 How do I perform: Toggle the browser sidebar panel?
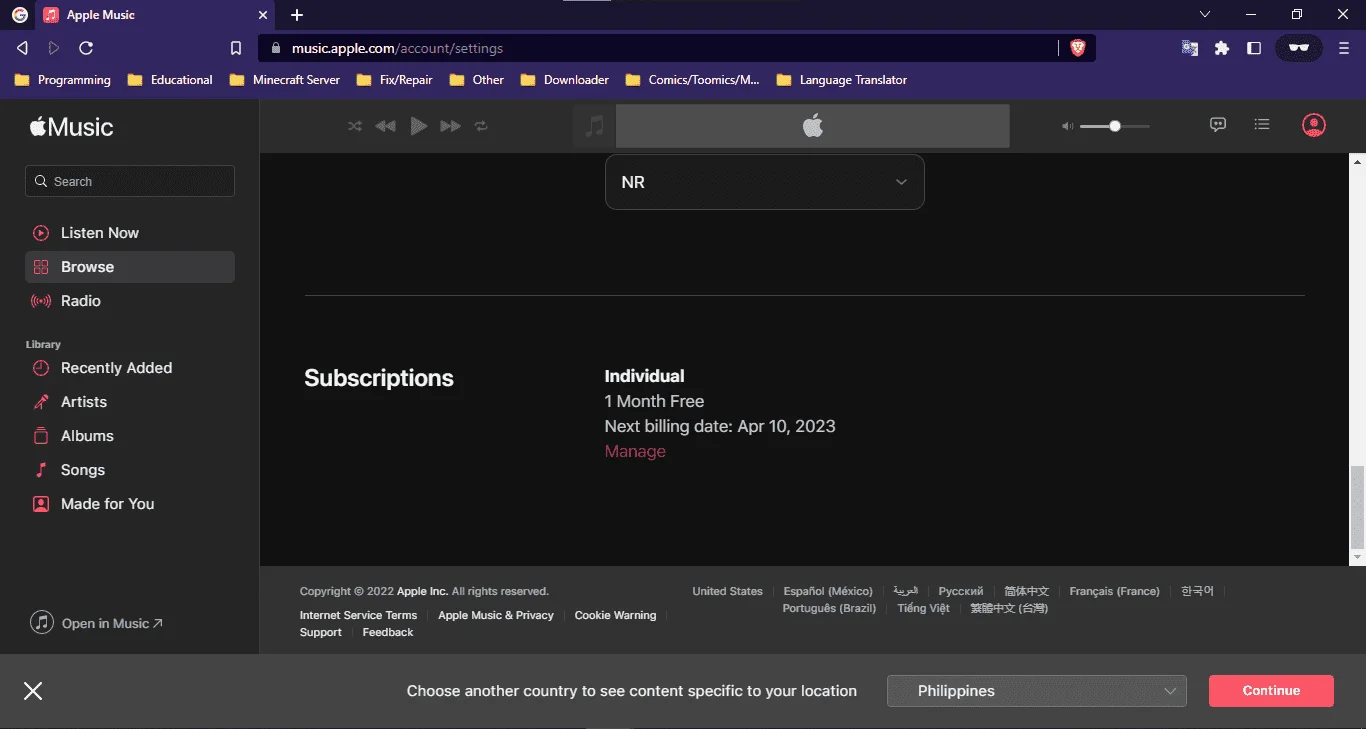(x=1254, y=48)
